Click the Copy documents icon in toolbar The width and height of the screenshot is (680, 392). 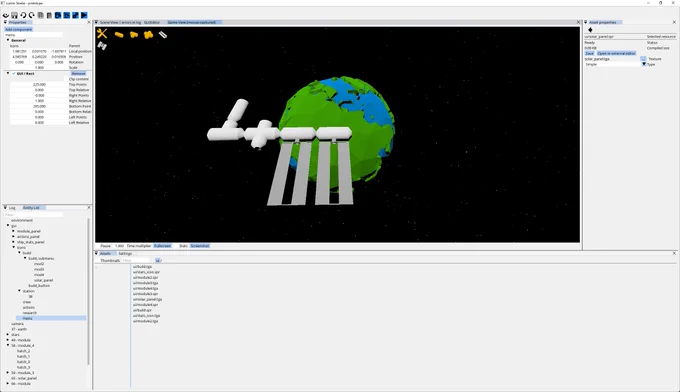pos(40,15)
